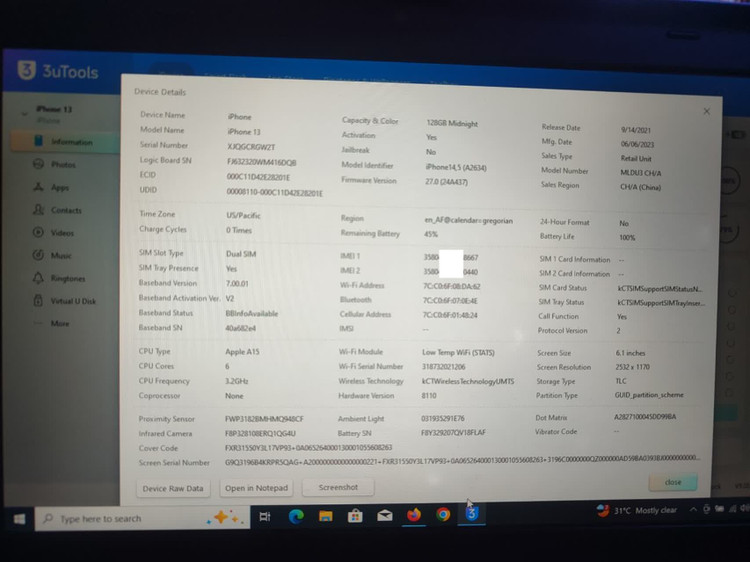Click Cellular Address 7C:C0:6F:01:48:24

(x=450, y=315)
